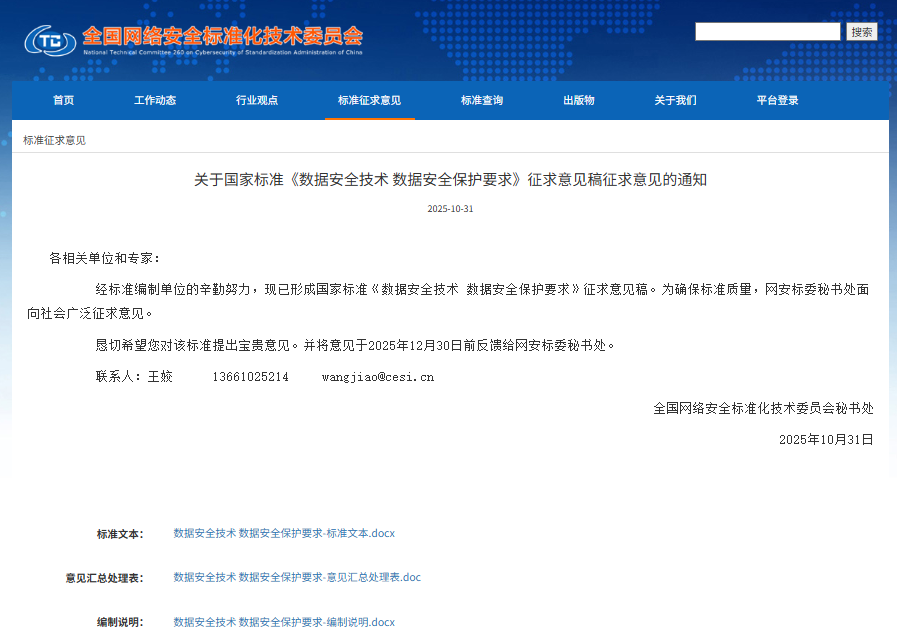This screenshot has height=636, width=897.
Task: Click the committee name banner text
Action: (224, 34)
